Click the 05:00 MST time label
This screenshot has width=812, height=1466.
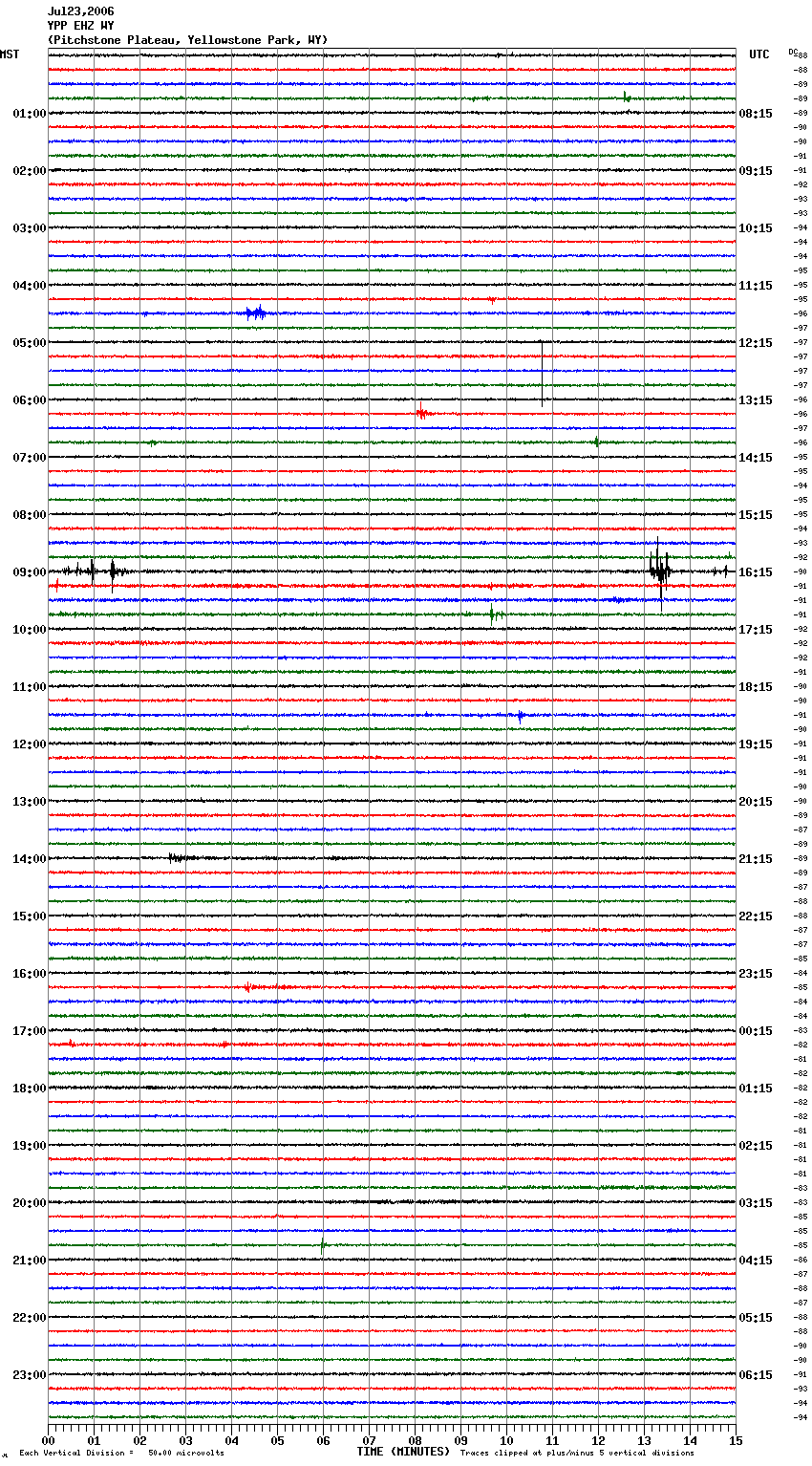point(30,343)
